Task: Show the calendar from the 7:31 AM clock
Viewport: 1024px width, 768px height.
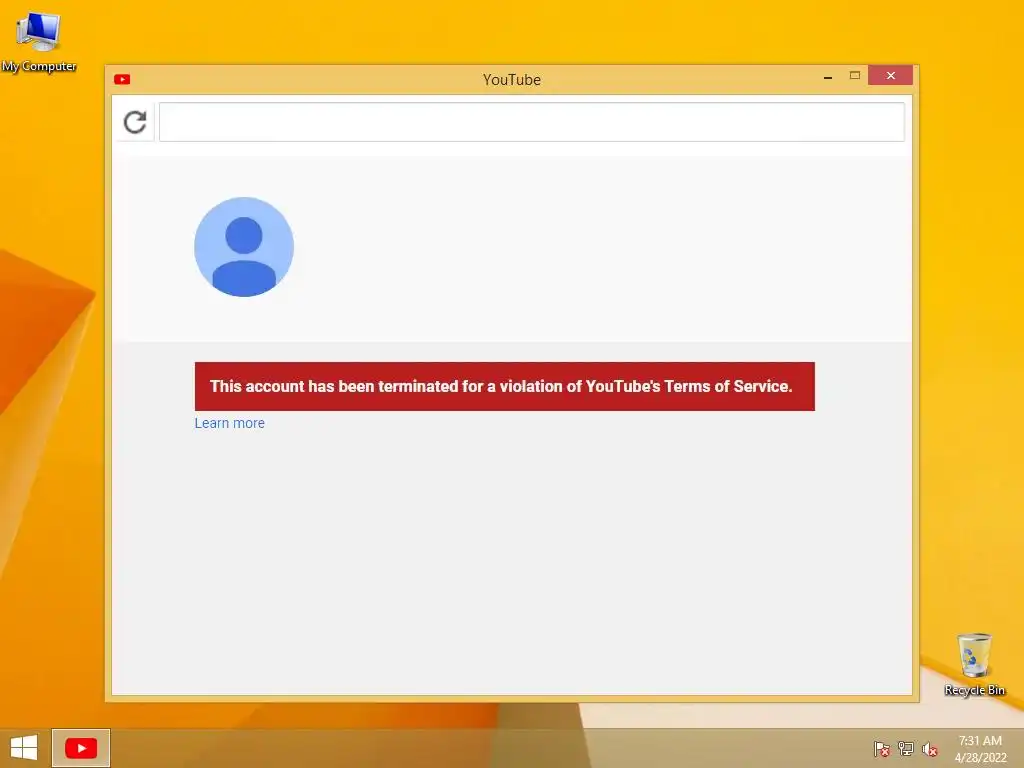Action: [x=980, y=748]
